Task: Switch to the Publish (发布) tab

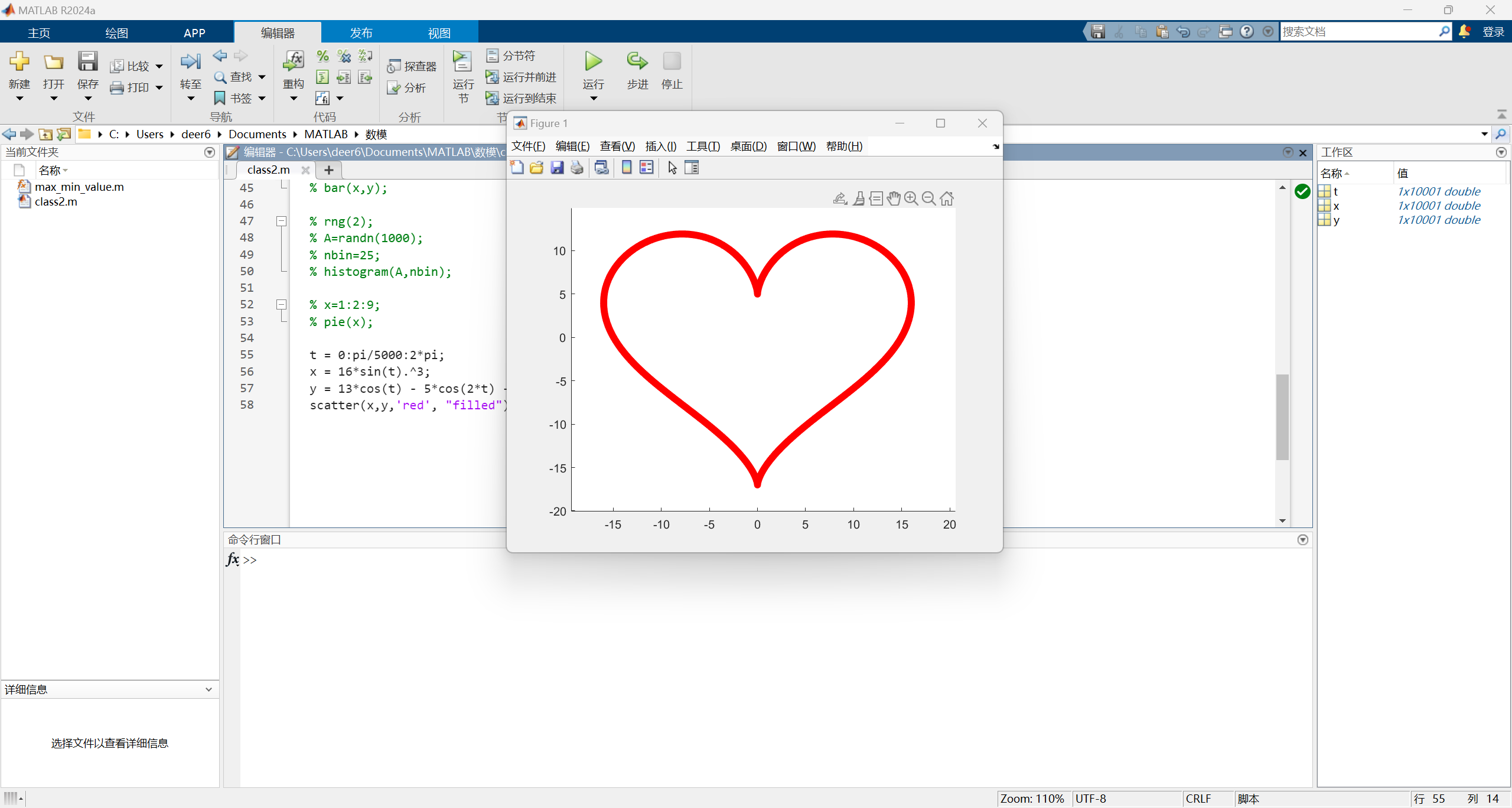Action: click(x=361, y=33)
